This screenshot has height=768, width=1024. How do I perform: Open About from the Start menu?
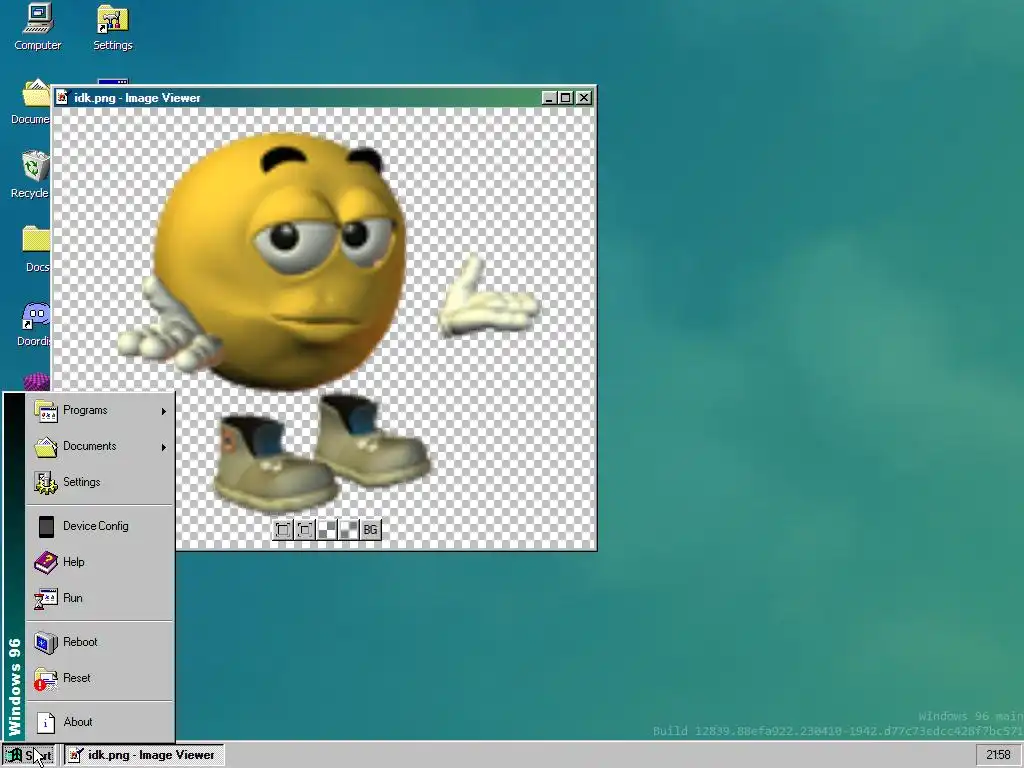pyautogui.click(x=100, y=722)
